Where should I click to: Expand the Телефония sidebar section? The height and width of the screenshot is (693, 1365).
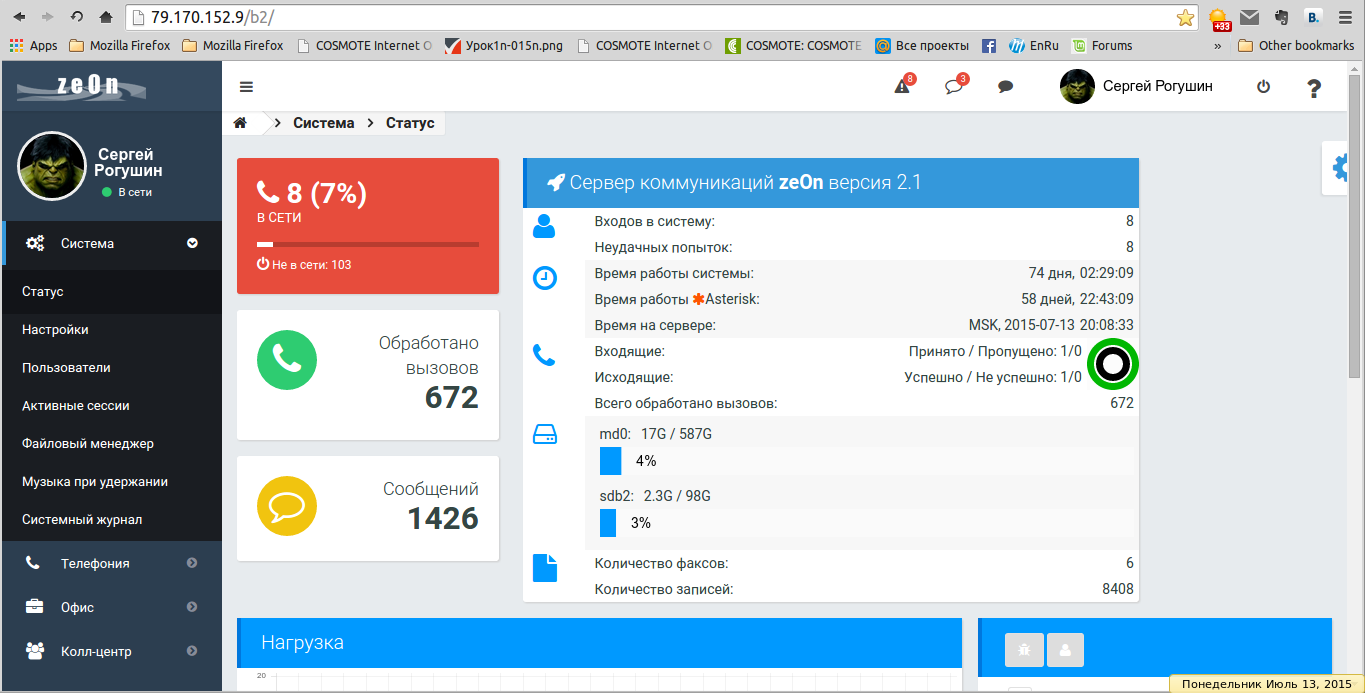112,563
